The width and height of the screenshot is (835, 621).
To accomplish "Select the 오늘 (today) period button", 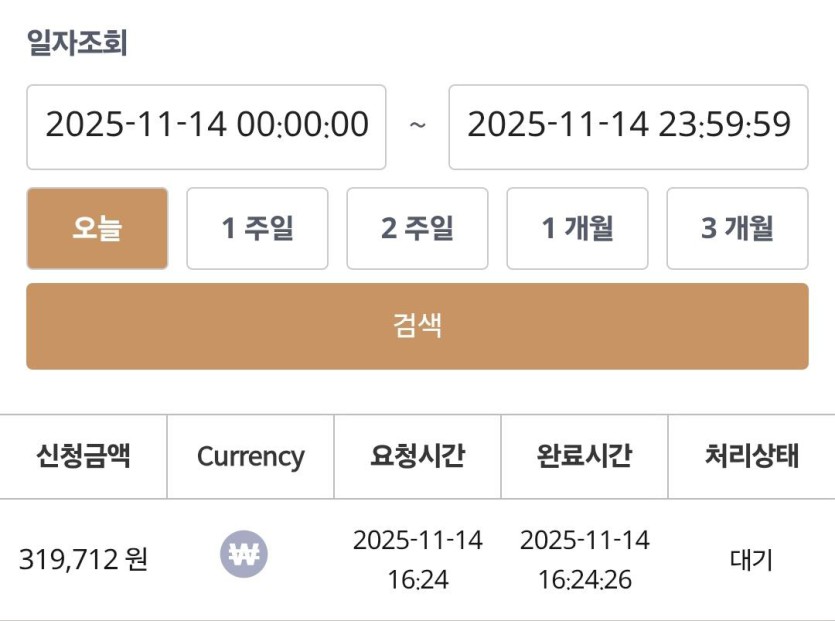I will coord(97,228).
